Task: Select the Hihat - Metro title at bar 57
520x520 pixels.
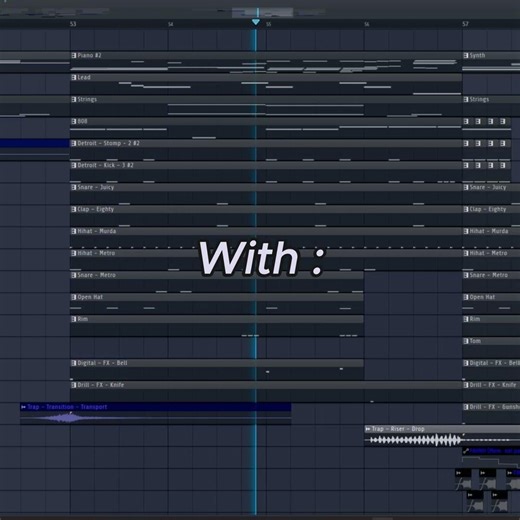Action: pyautogui.click(x=488, y=253)
